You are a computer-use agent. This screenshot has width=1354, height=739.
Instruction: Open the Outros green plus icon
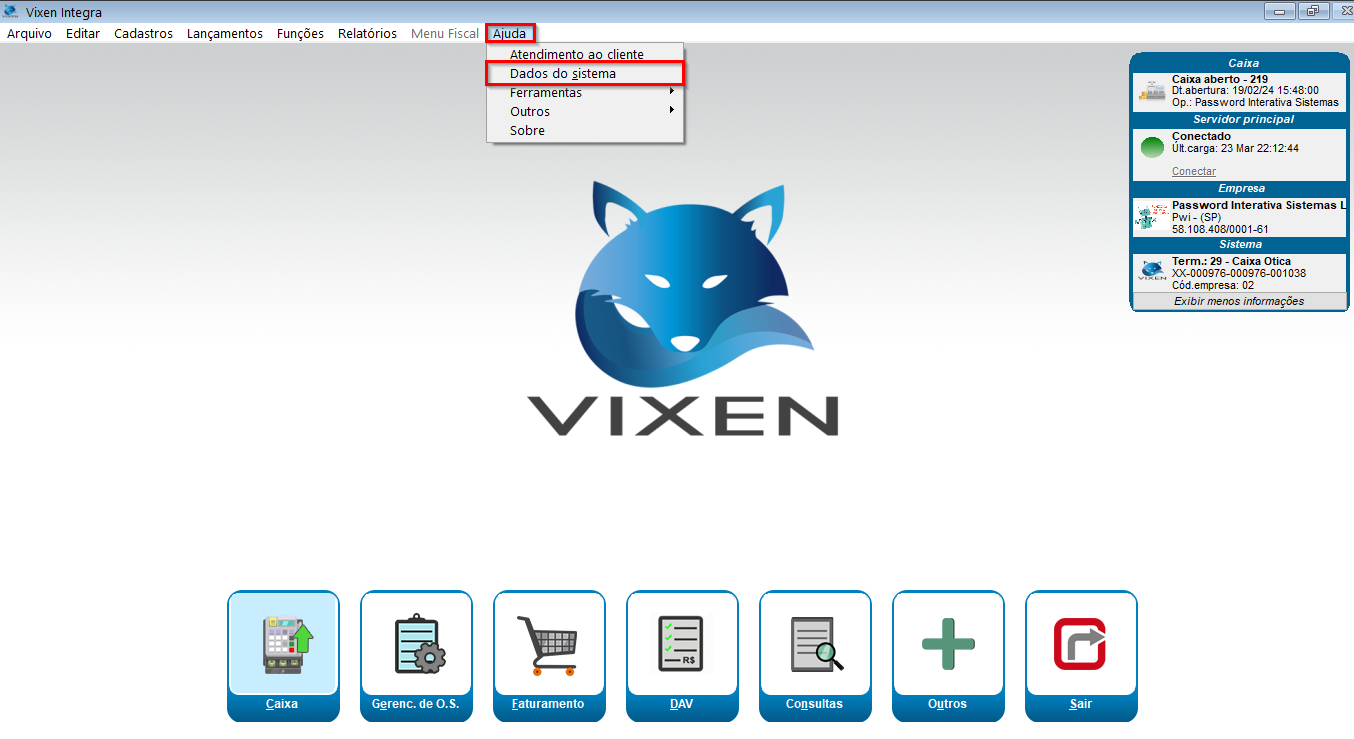tap(948, 643)
